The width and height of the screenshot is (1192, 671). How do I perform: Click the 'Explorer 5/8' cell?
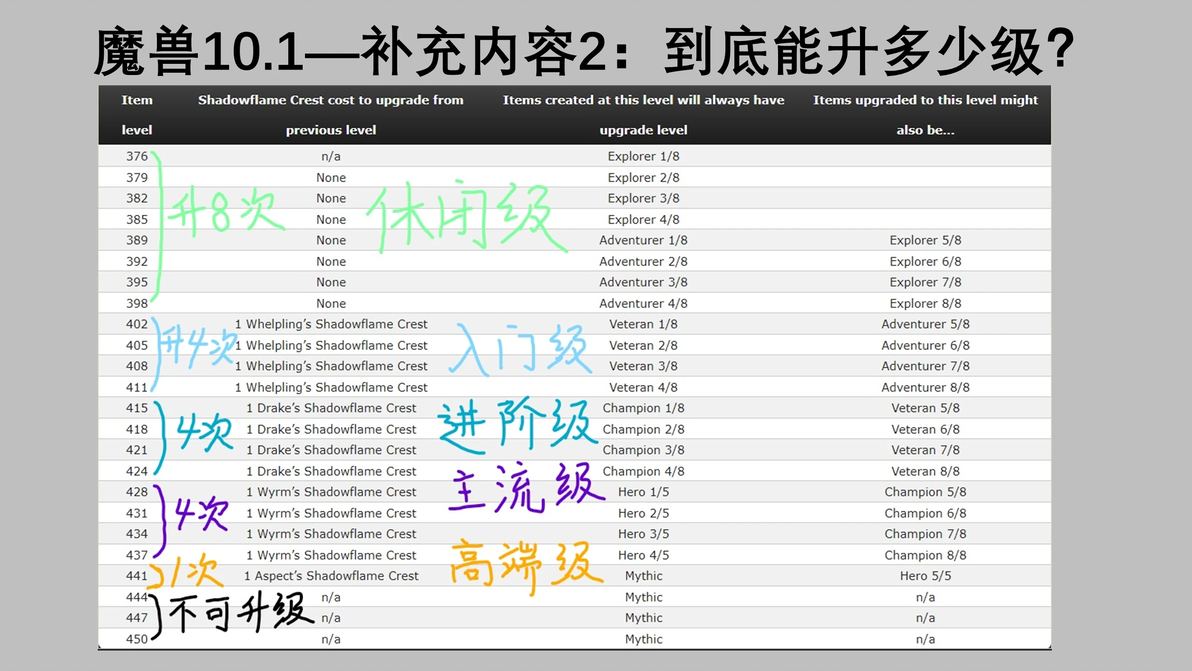pos(925,240)
